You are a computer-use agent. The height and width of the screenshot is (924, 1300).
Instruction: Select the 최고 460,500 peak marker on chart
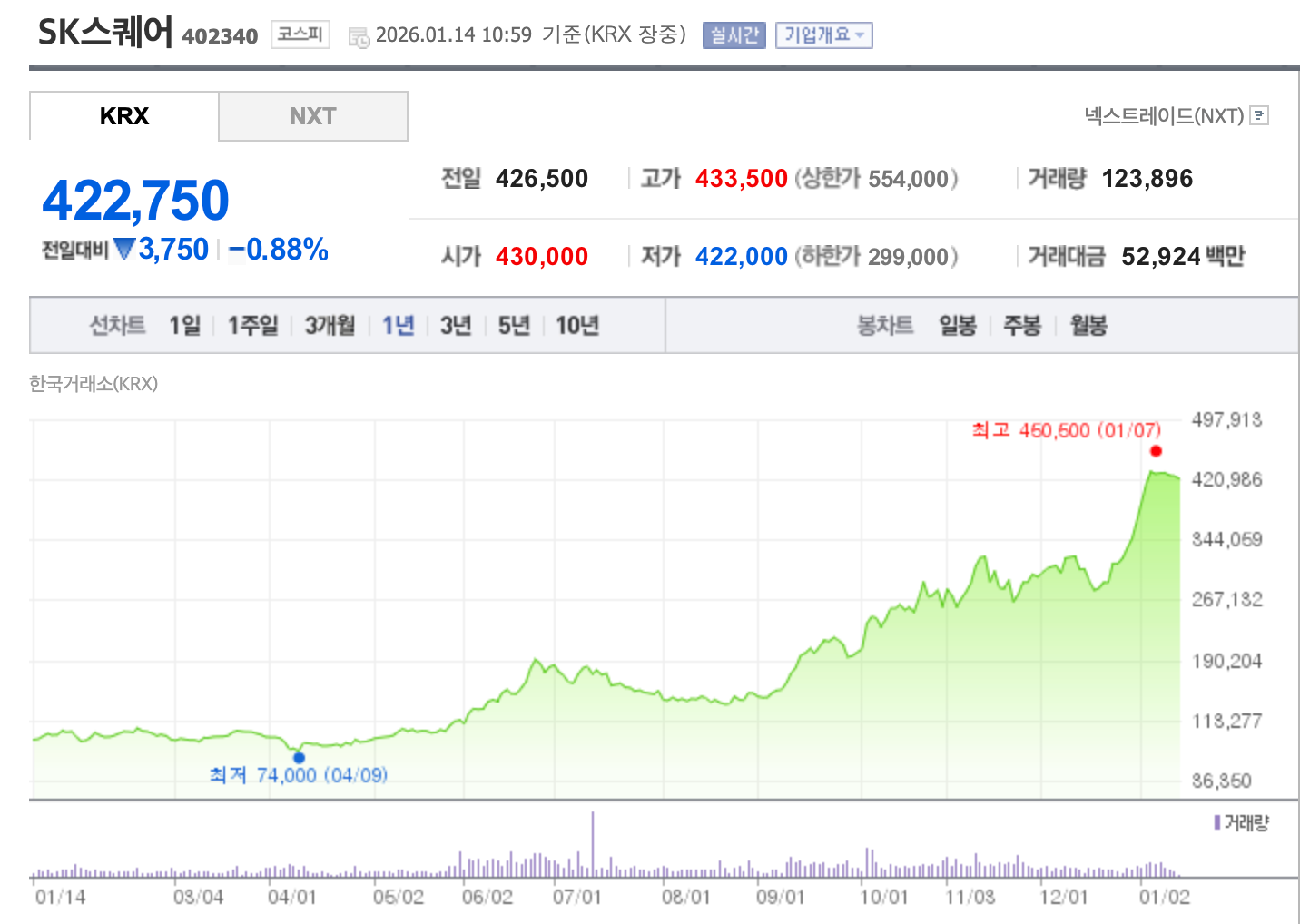(1155, 450)
